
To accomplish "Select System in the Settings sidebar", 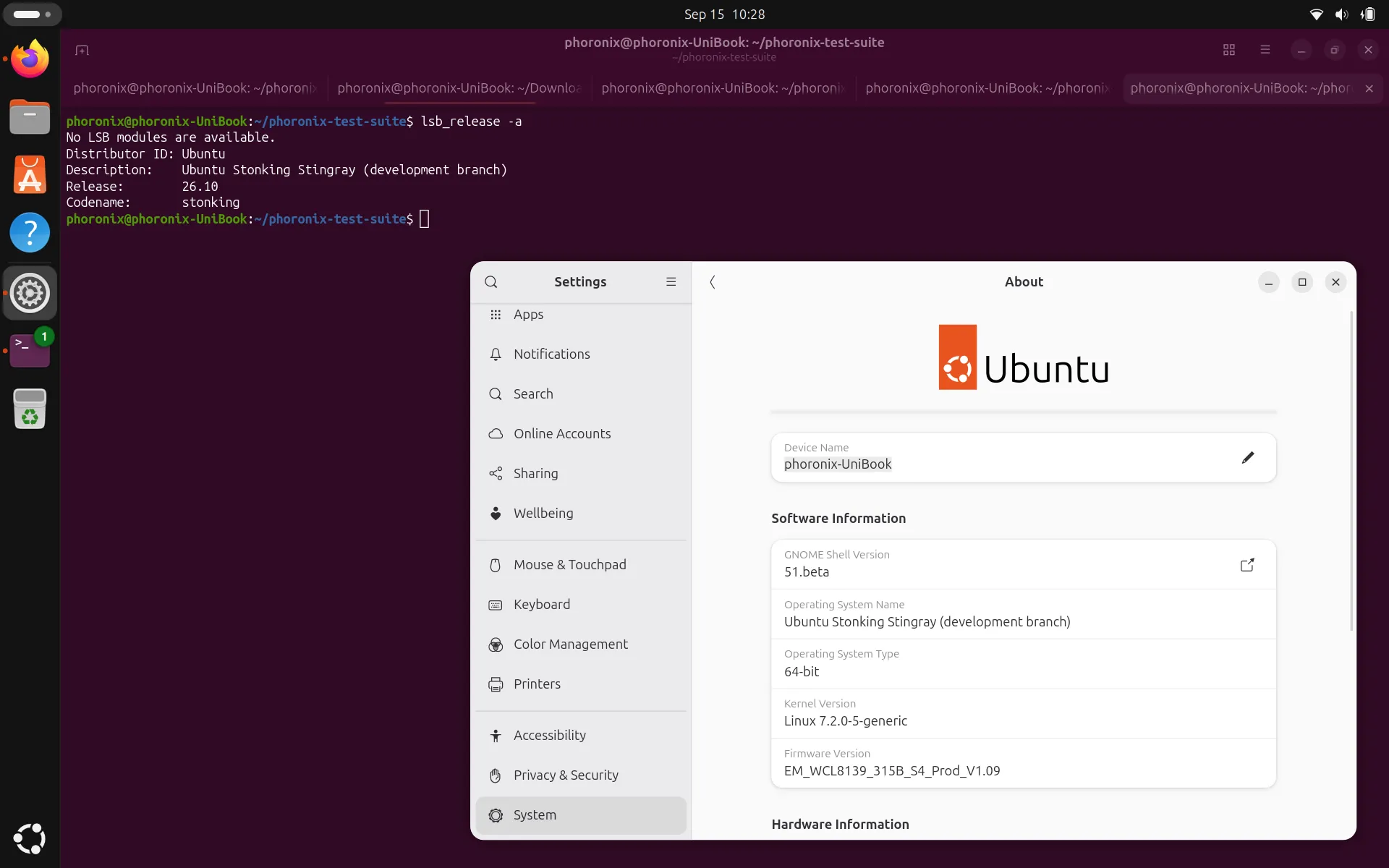I will pos(581,815).
